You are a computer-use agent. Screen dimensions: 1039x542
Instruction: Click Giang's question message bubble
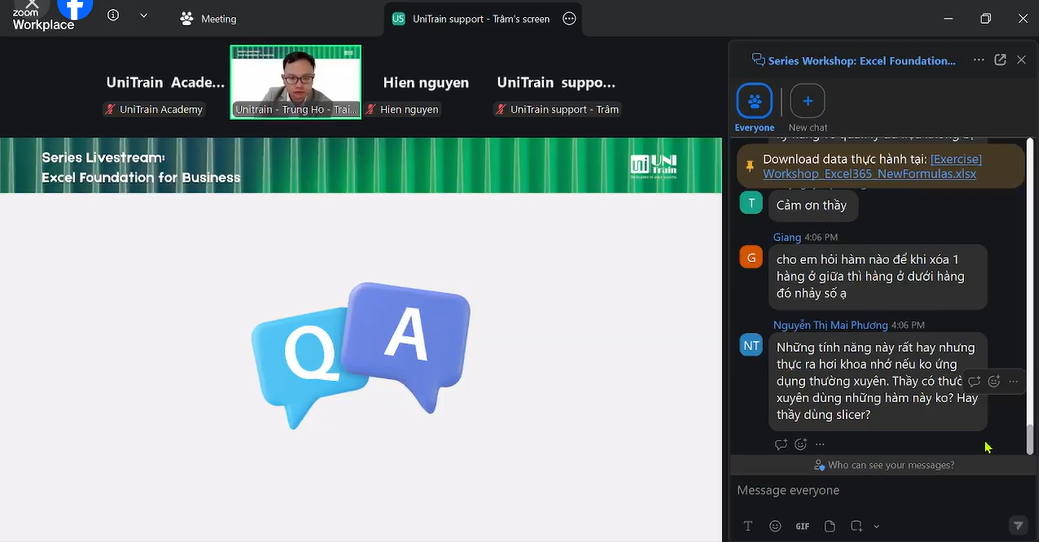[877, 276]
